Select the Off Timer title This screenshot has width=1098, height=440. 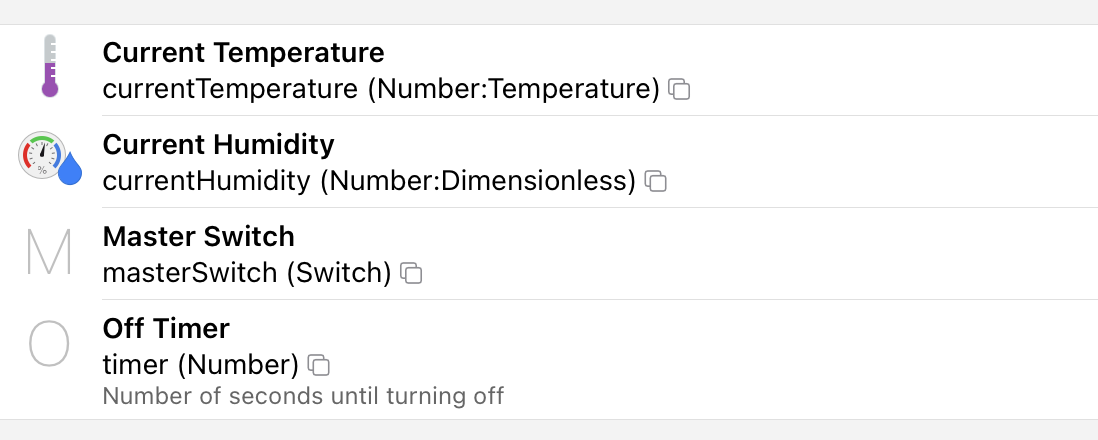click(166, 328)
